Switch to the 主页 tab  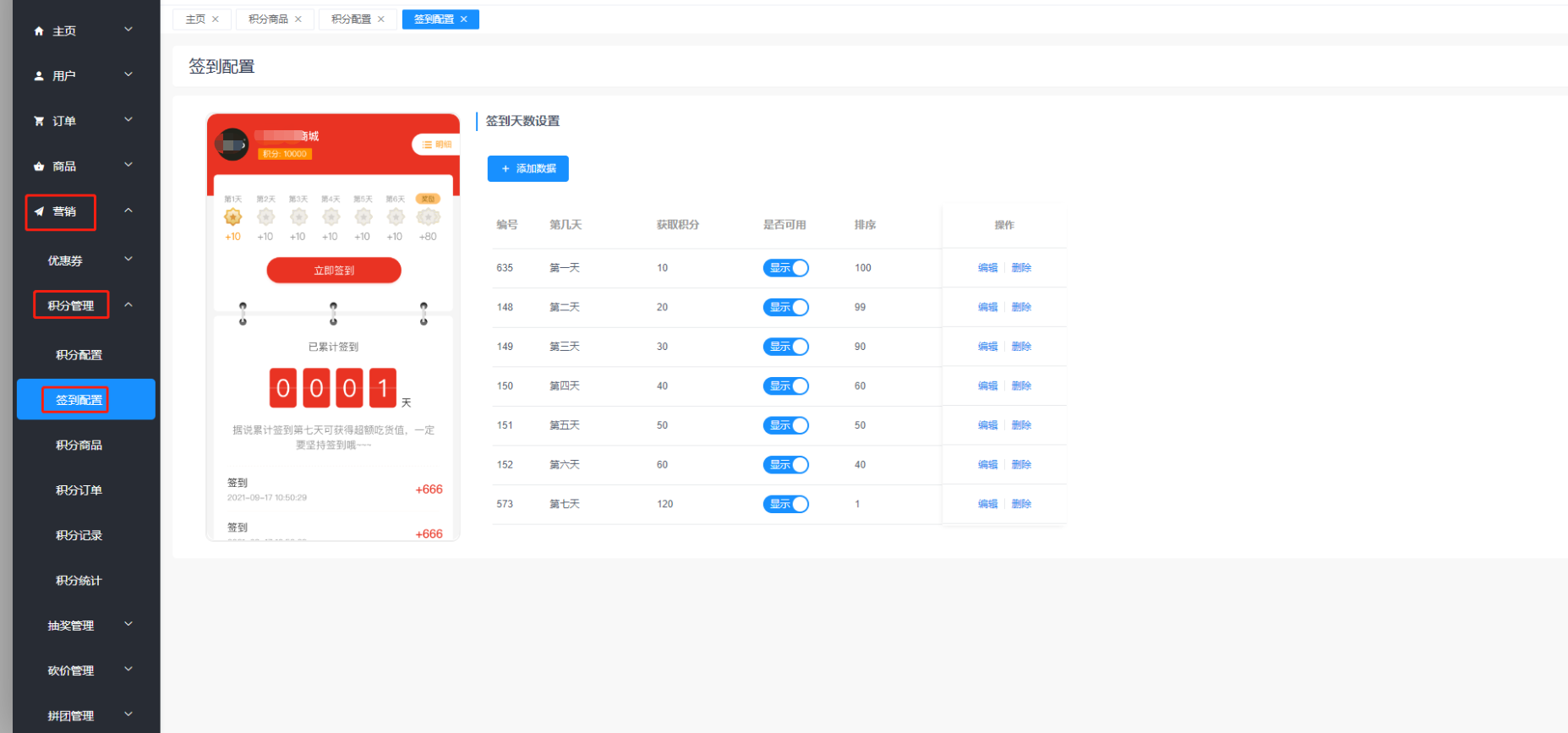(195, 19)
